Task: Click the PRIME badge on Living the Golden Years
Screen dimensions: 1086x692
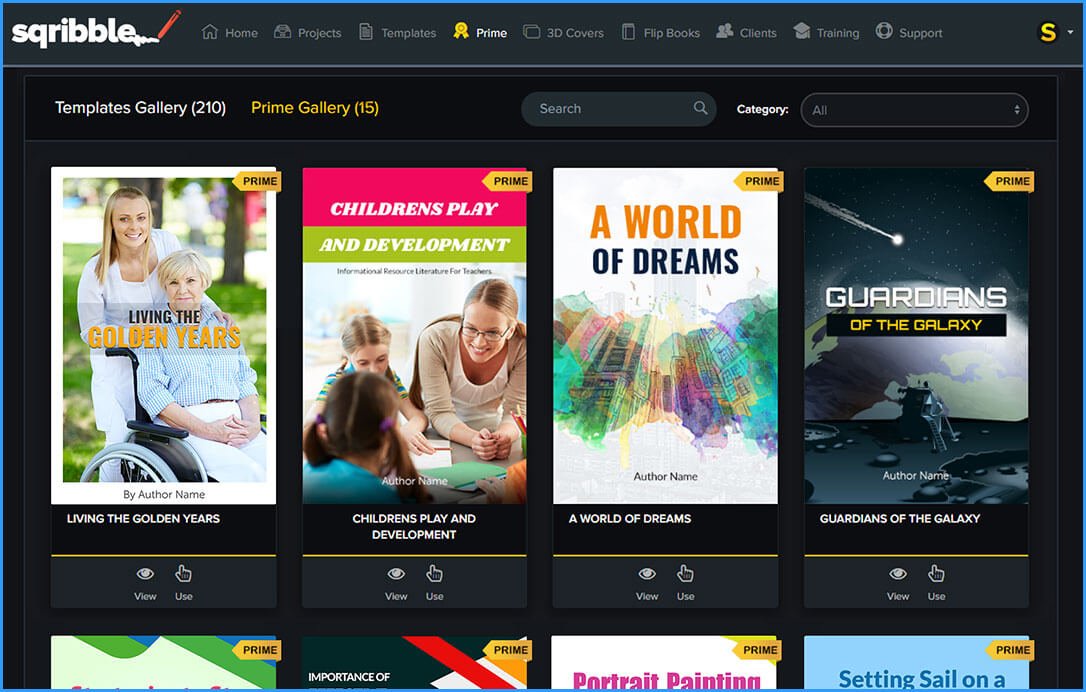Action: 258,181
